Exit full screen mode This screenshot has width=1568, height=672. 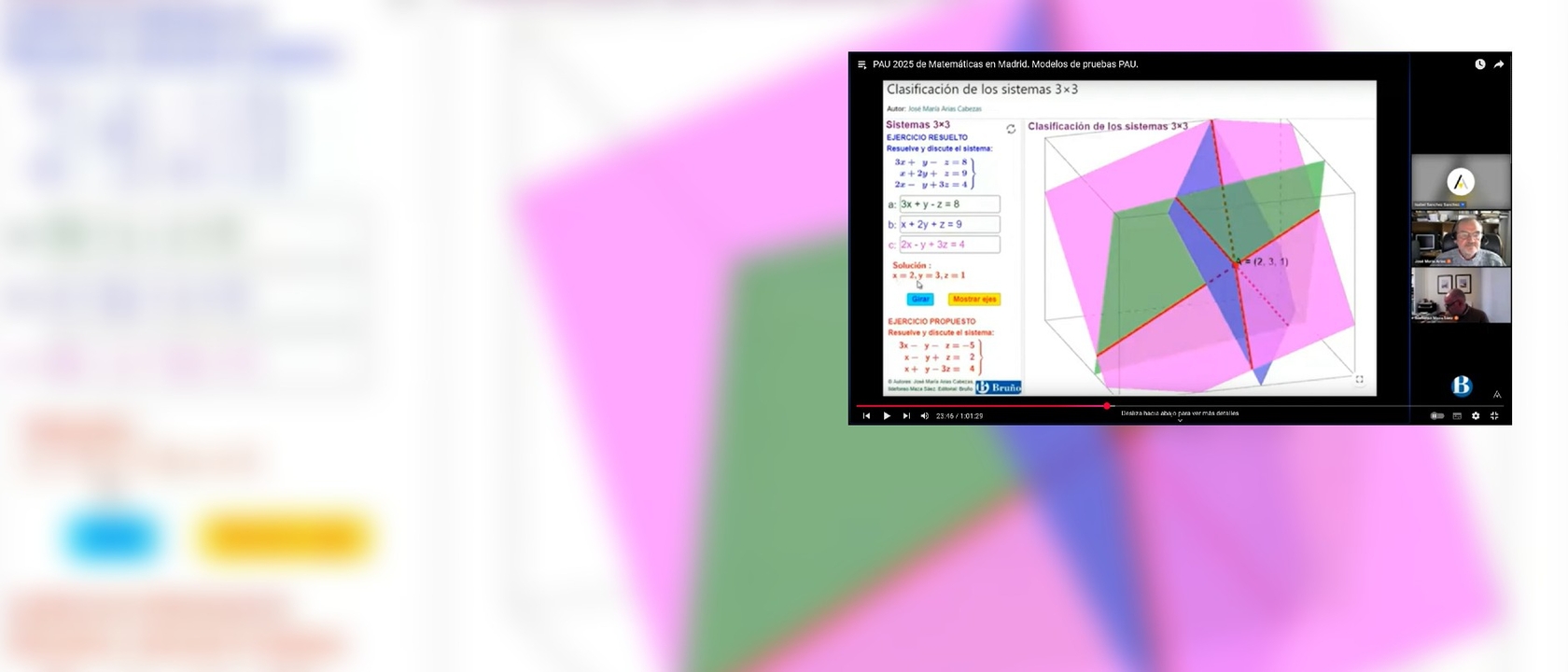coord(1494,416)
